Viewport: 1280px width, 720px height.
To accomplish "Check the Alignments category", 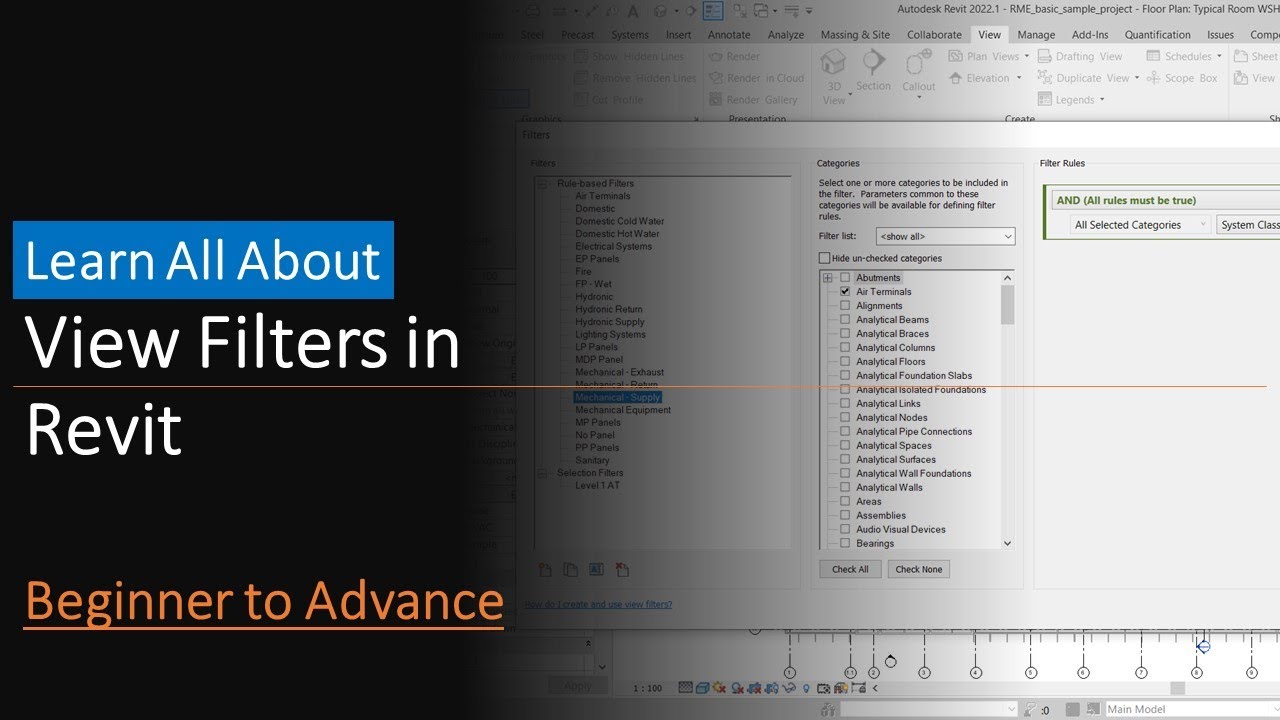I will coord(845,306).
